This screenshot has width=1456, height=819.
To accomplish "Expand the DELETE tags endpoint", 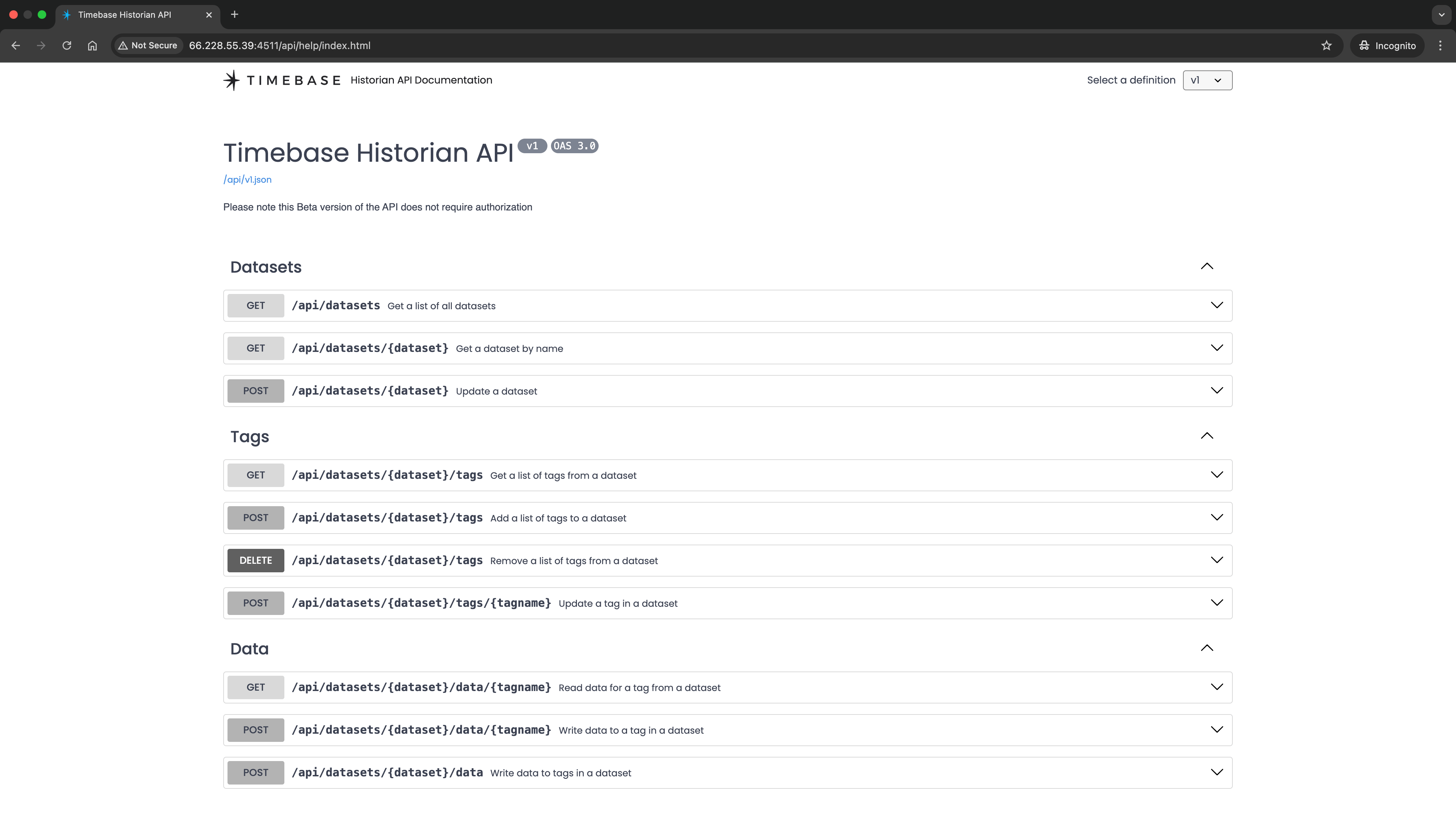I will click(1217, 560).
